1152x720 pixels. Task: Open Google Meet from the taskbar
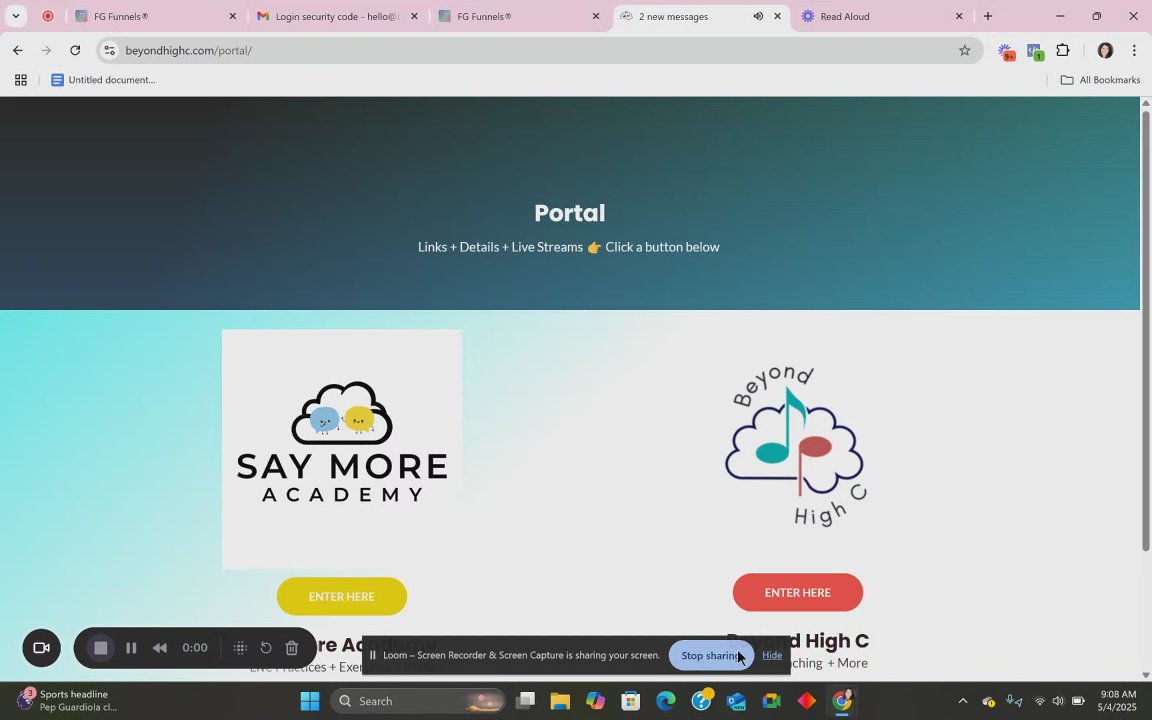click(771, 701)
